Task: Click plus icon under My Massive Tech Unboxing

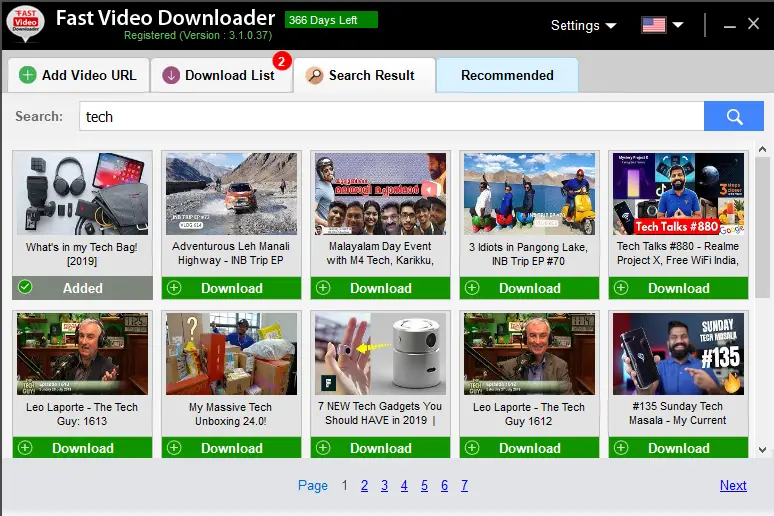Action: (x=174, y=448)
